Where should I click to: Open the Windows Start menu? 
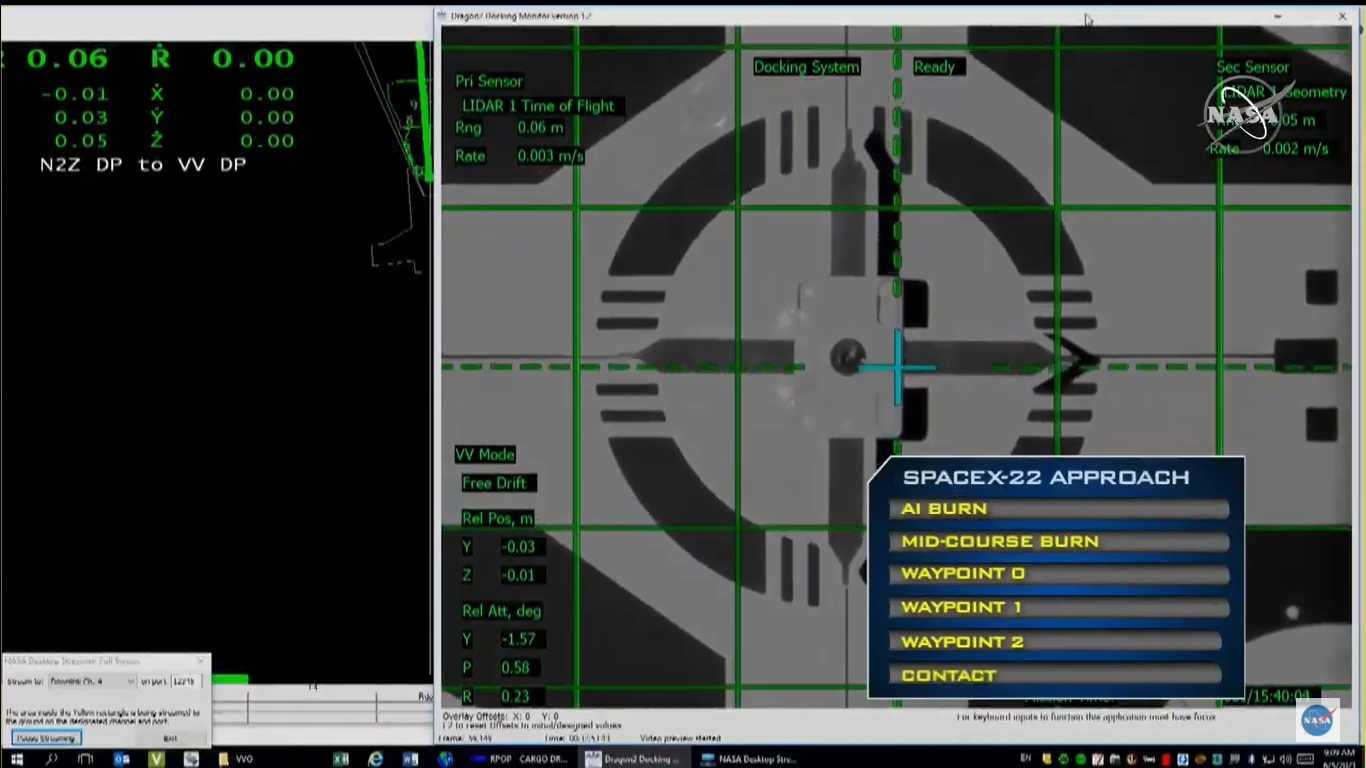(x=16, y=759)
